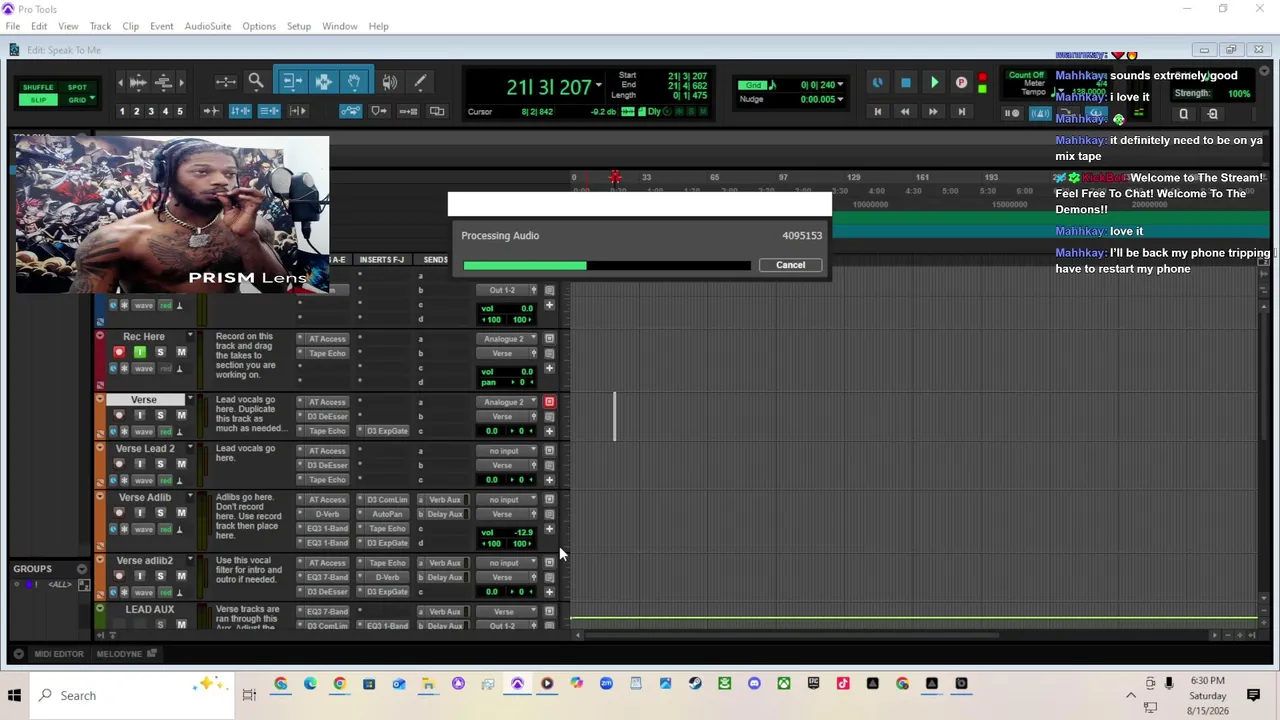This screenshot has height=720, width=1280.
Task: Select the Scrubber speaker tool
Action: click(x=389, y=82)
